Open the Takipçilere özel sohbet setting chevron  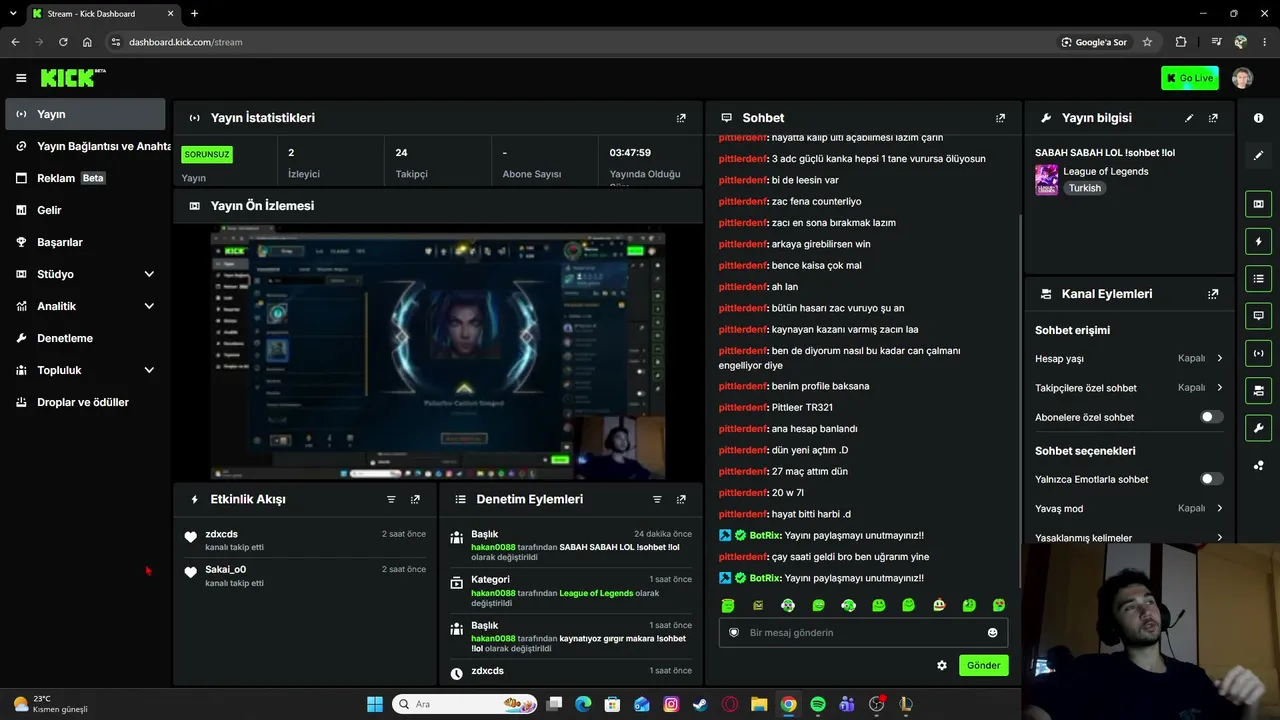coord(1219,387)
